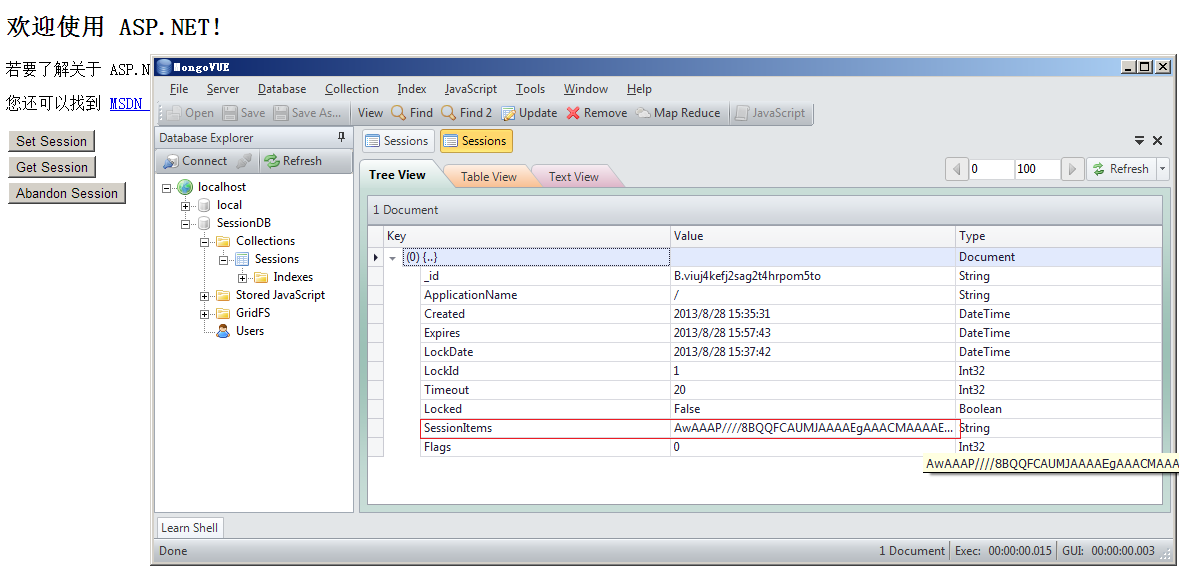1179x567 pixels.
Task: Click the disconnect plug icon beside Connect
Action: (x=244, y=161)
